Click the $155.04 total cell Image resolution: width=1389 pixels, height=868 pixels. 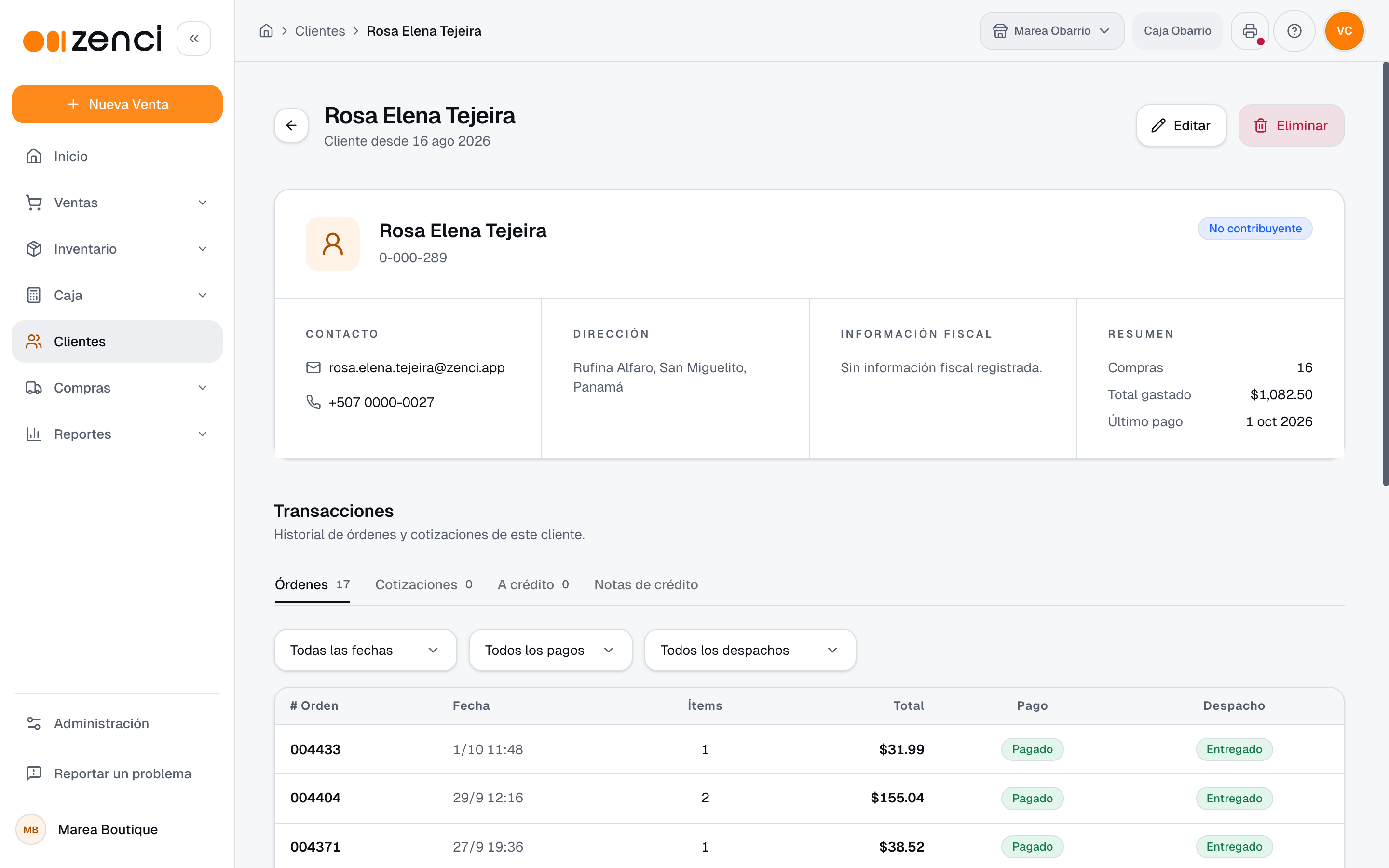(x=897, y=798)
